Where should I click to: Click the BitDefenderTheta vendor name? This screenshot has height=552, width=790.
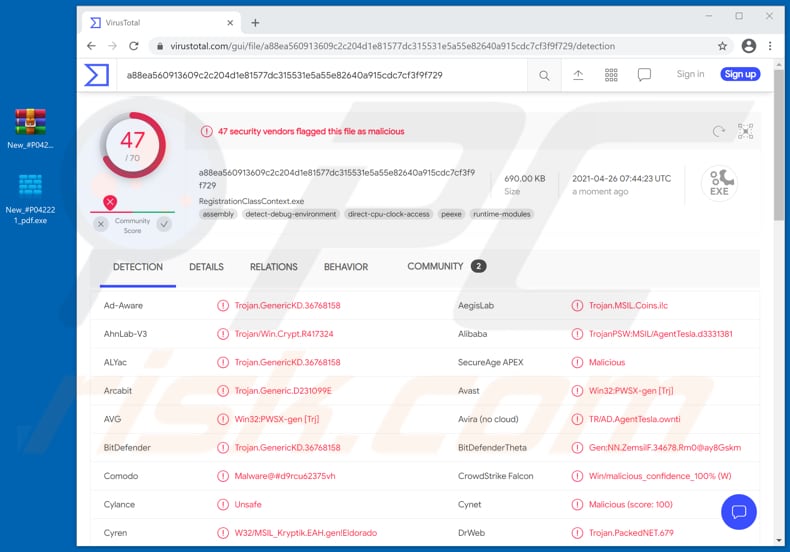click(492, 447)
